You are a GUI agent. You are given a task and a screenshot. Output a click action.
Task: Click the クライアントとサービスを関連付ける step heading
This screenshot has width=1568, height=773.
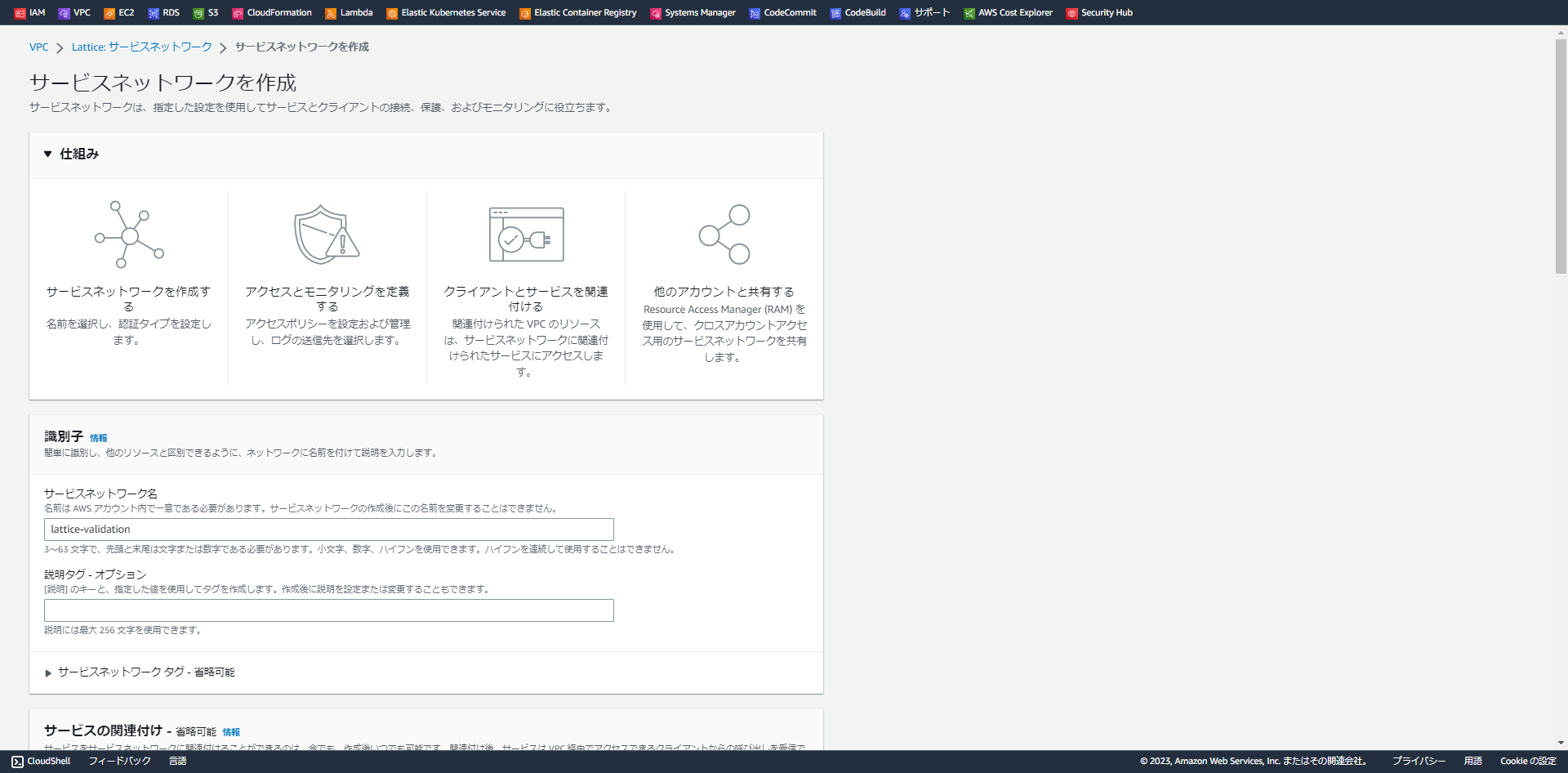(x=525, y=299)
